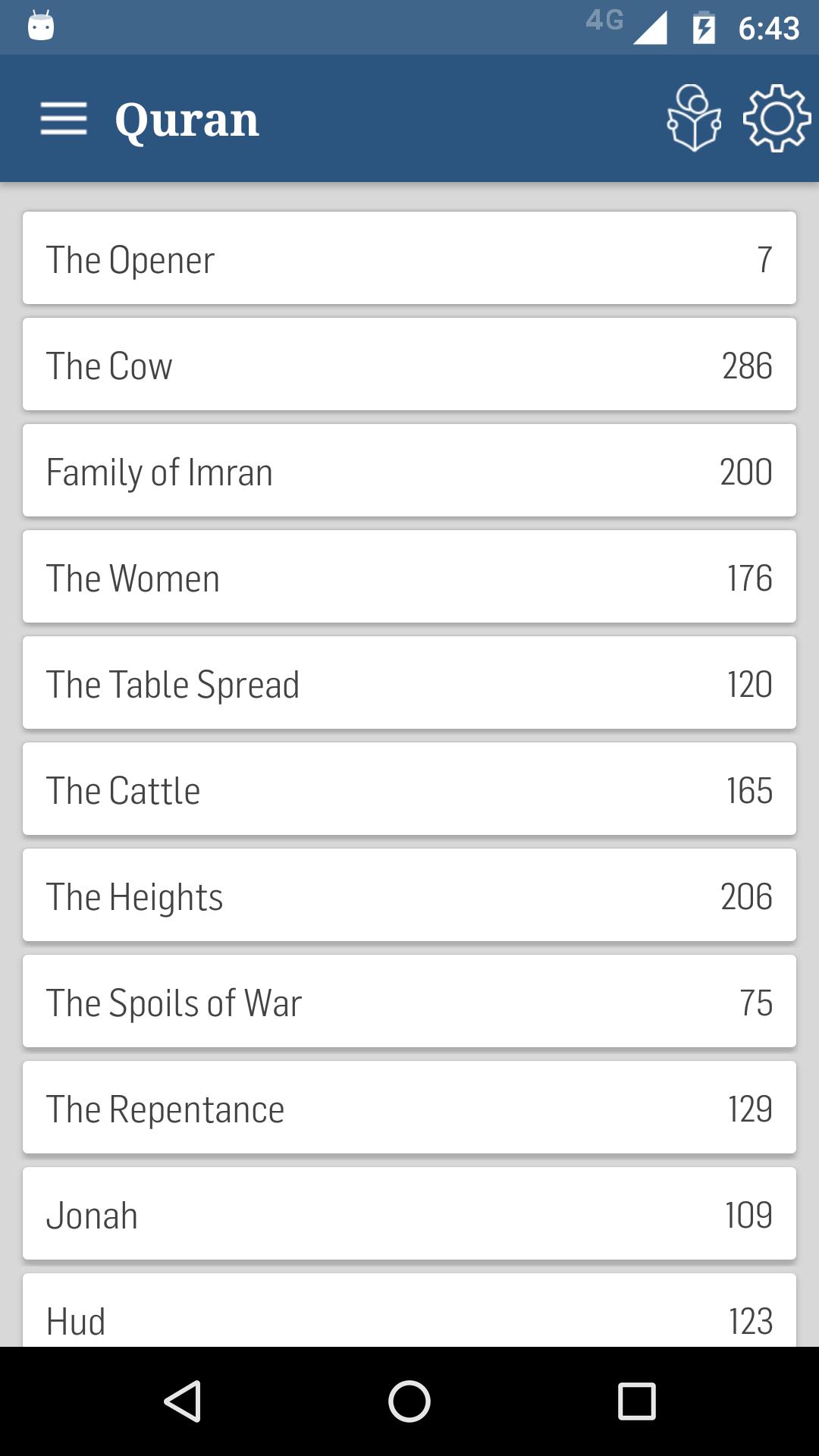Open The Spoils of War
Viewport: 819px width, 1456px height.
(x=409, y=1001)
